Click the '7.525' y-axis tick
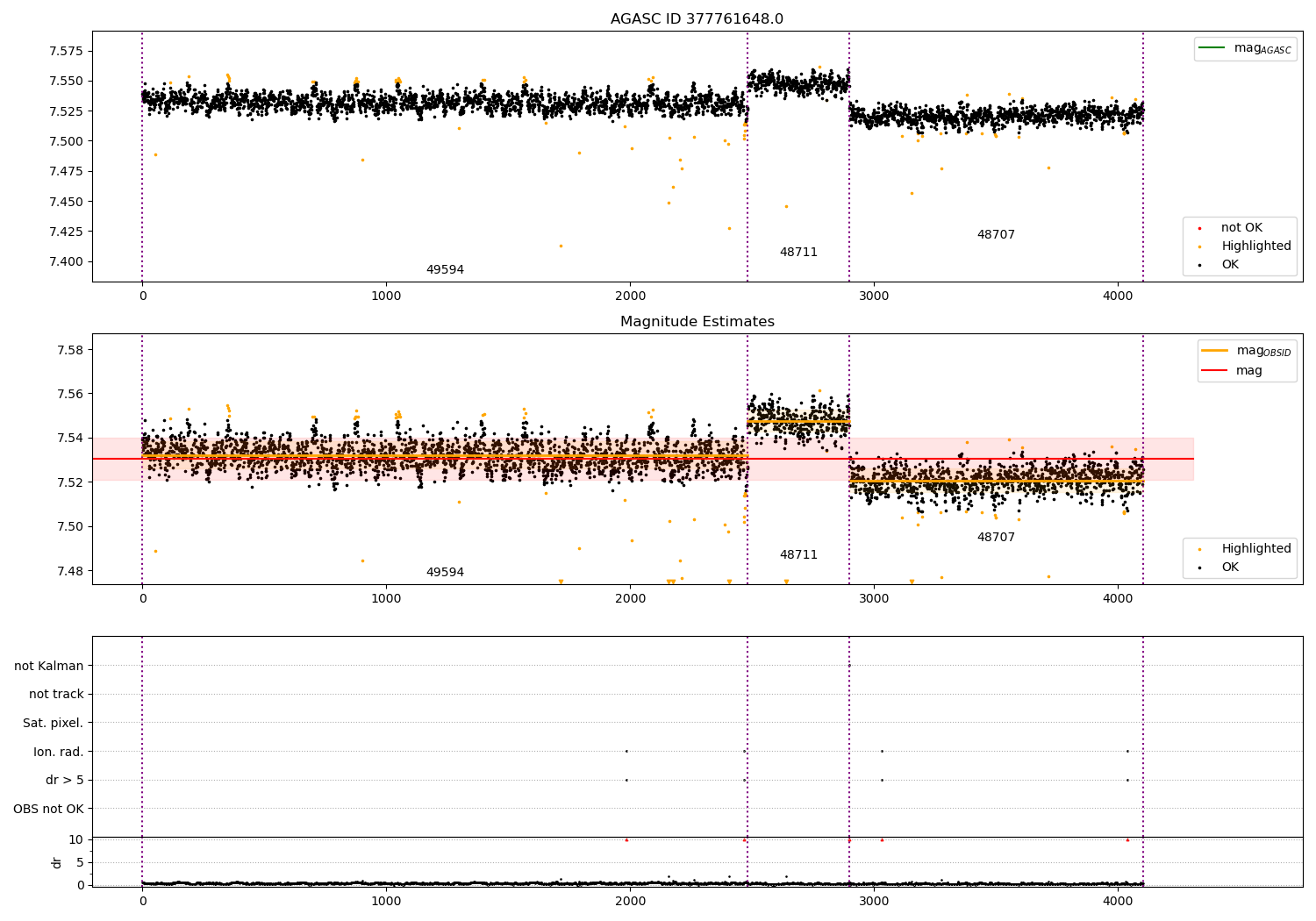Screen dimensions: 1316x921 (66, 111)
